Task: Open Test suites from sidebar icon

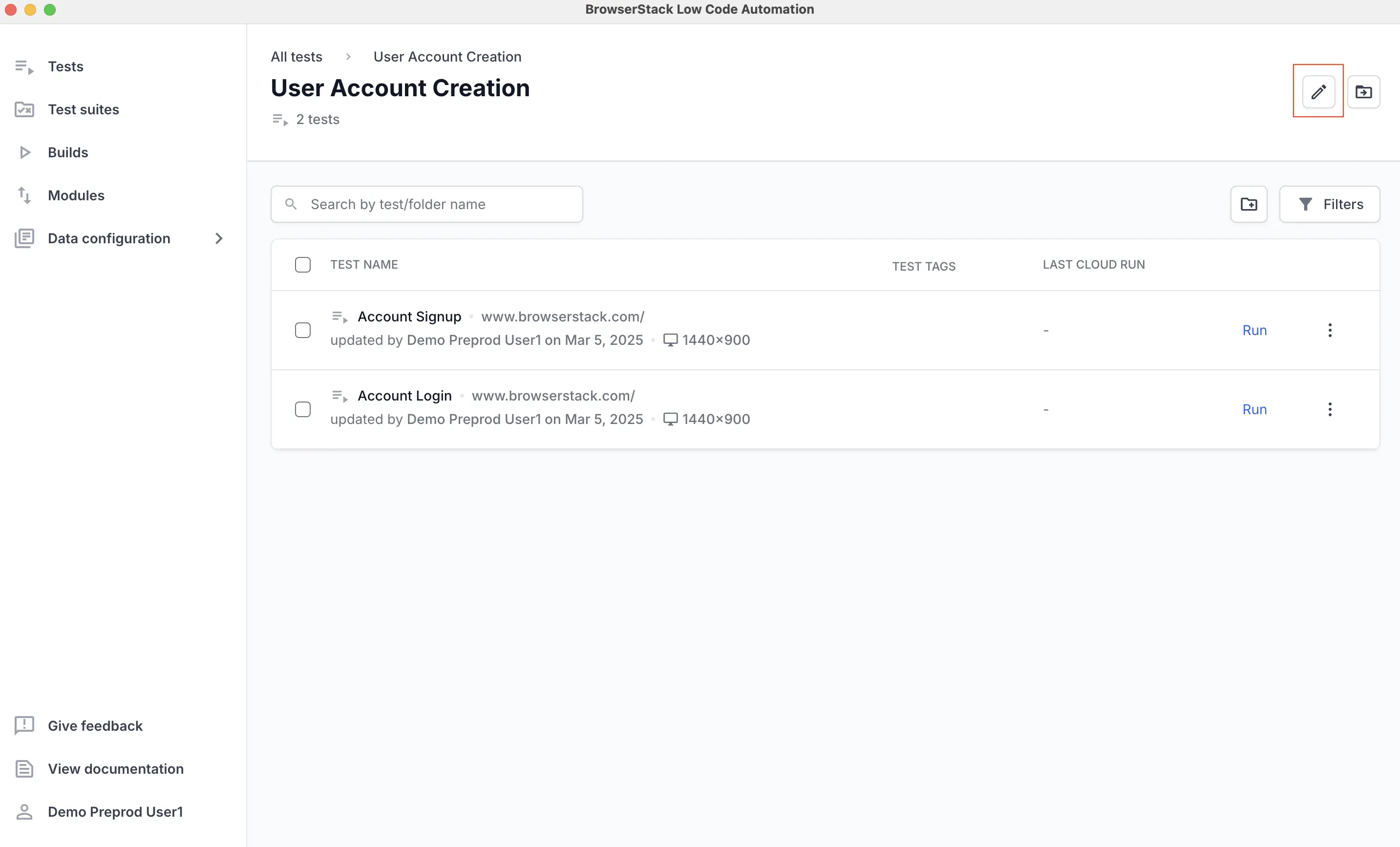Action: 24,109
